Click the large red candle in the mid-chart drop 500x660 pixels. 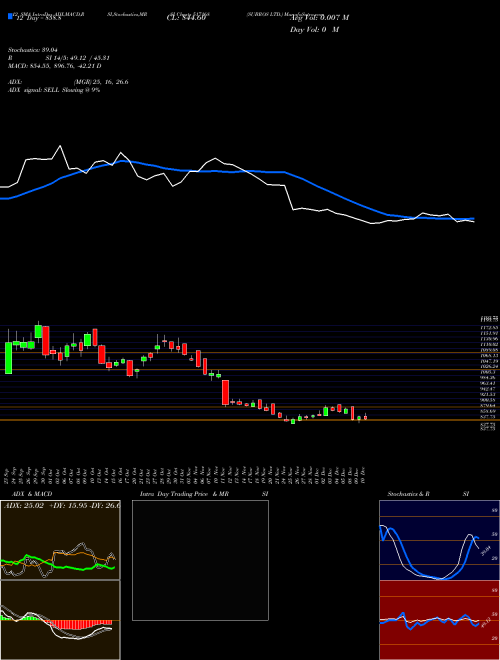click(x=226, y=393)
